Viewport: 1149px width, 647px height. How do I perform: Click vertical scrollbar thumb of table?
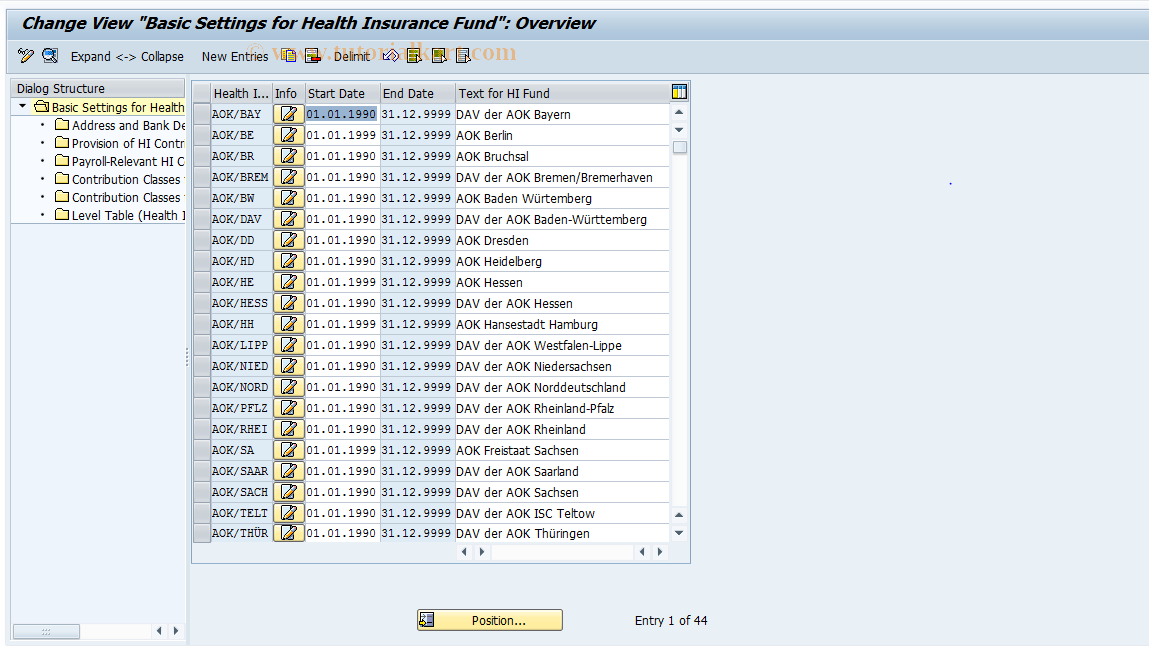point(679,147)
